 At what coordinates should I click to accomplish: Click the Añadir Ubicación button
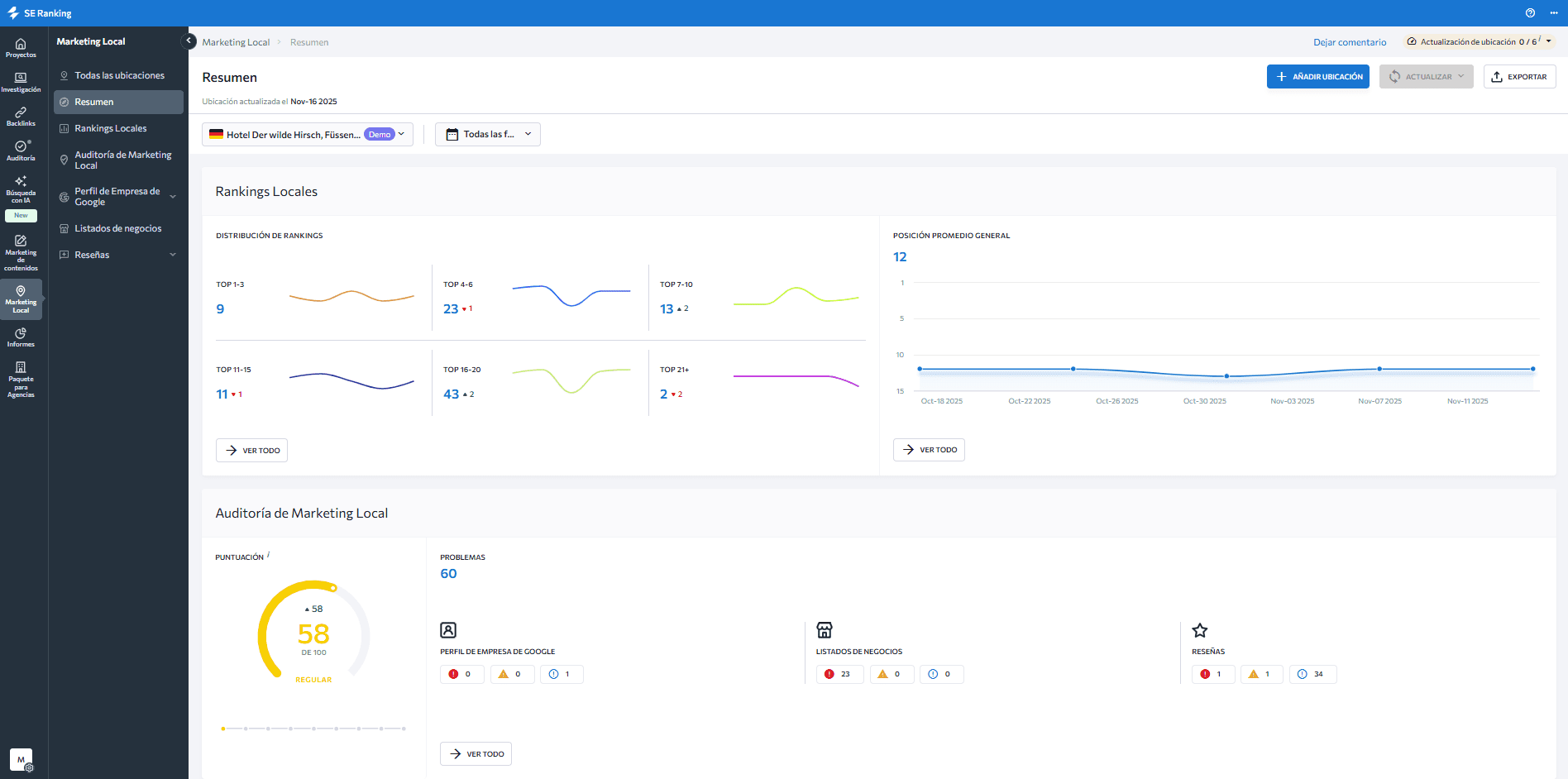1317,77
